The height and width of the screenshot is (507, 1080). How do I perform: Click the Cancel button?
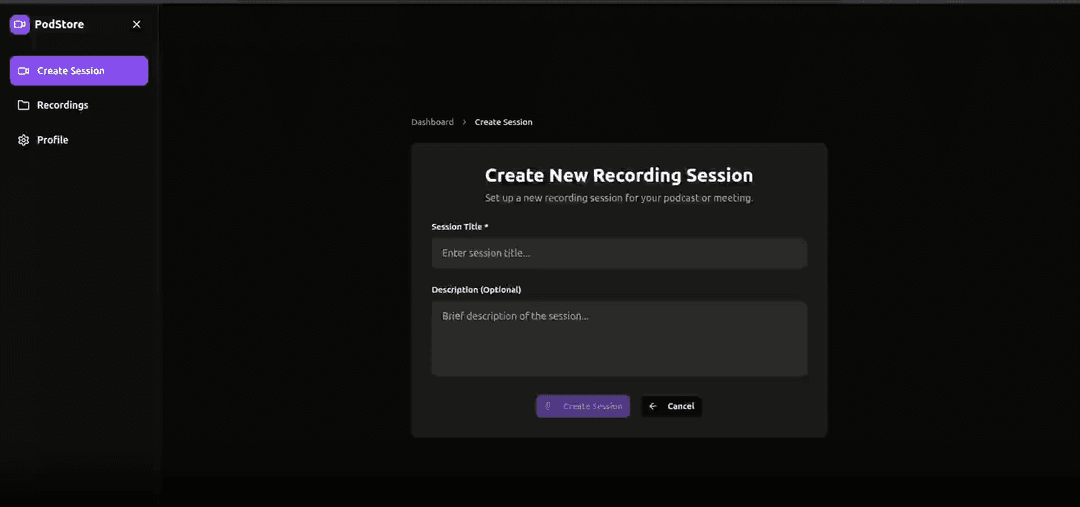click(672, 406)
